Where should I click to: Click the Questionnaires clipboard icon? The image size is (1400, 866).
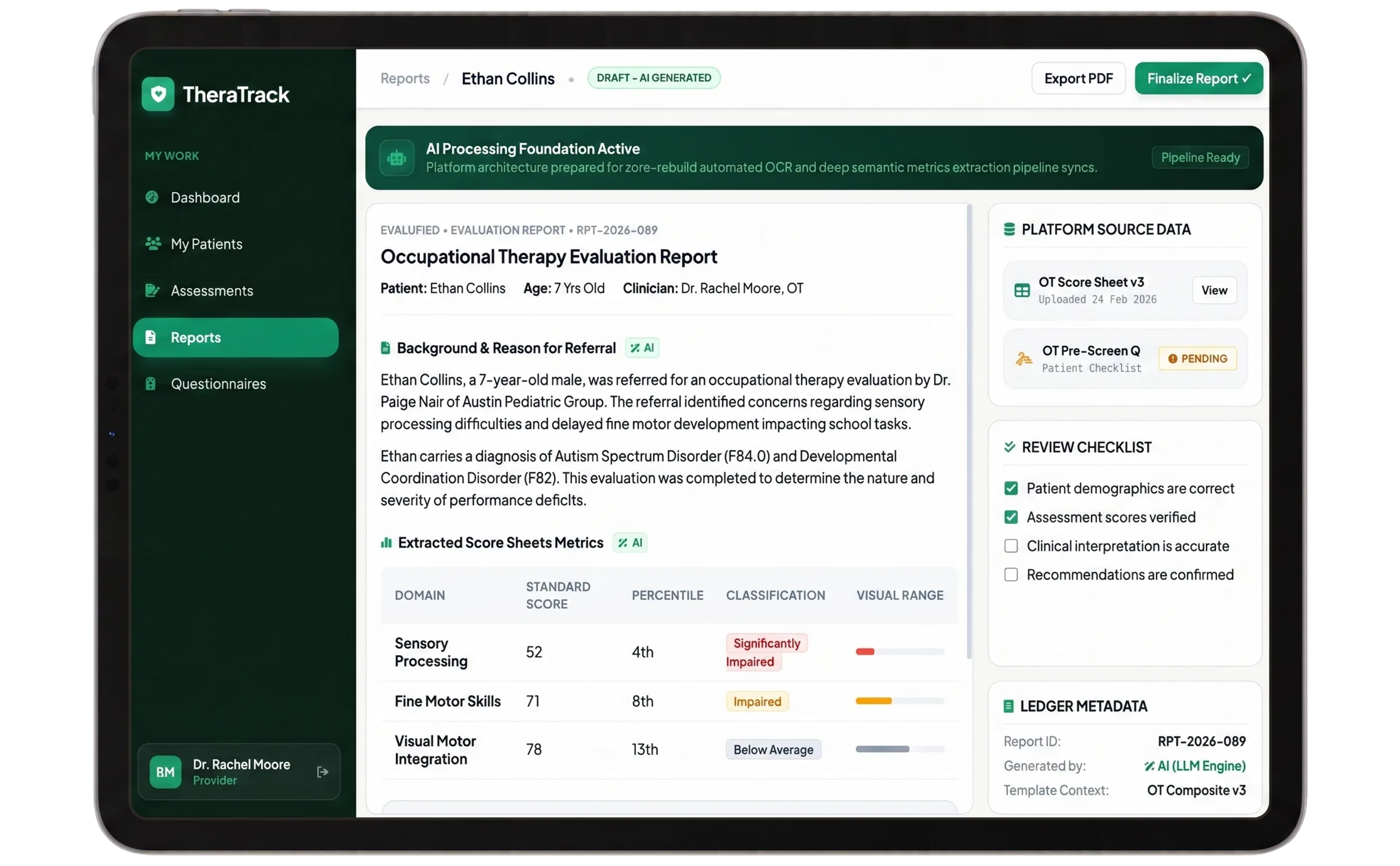coord(151,383)
